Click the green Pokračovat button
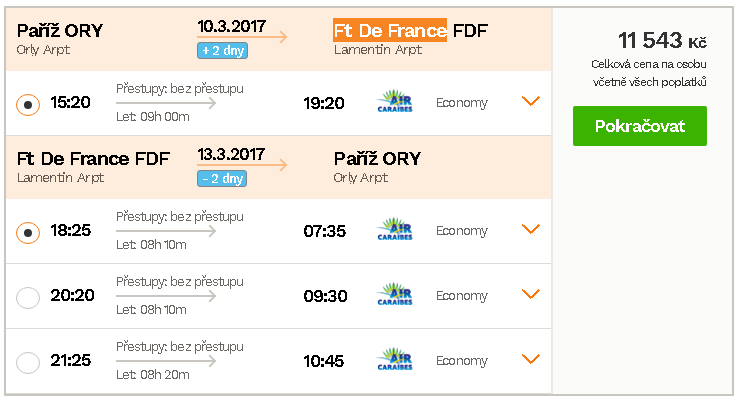Viewport: 740px width, 405px height. [x=639, y=126]
